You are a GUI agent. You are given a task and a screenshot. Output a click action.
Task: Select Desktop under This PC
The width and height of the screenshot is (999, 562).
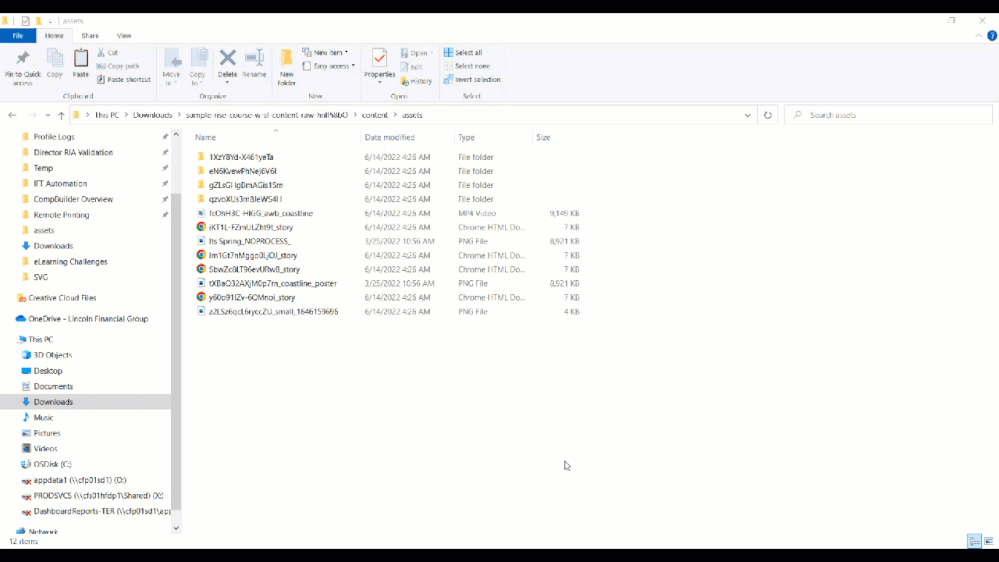click(x=48, y=371)
